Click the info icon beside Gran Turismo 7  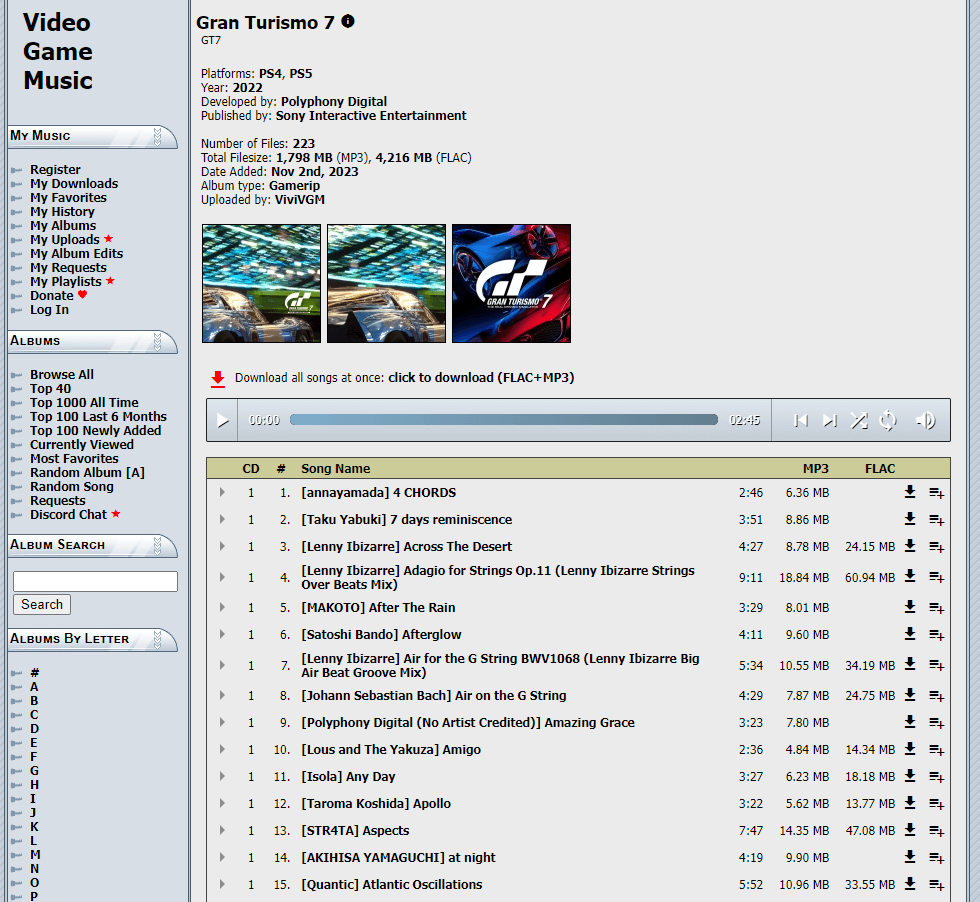coord(348,21)
